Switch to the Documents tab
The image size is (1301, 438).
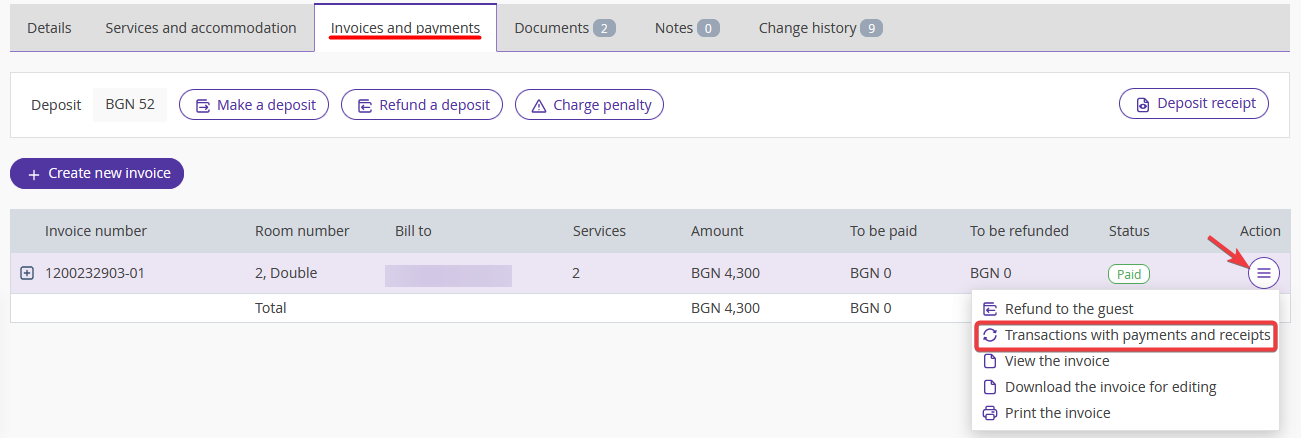564,28
